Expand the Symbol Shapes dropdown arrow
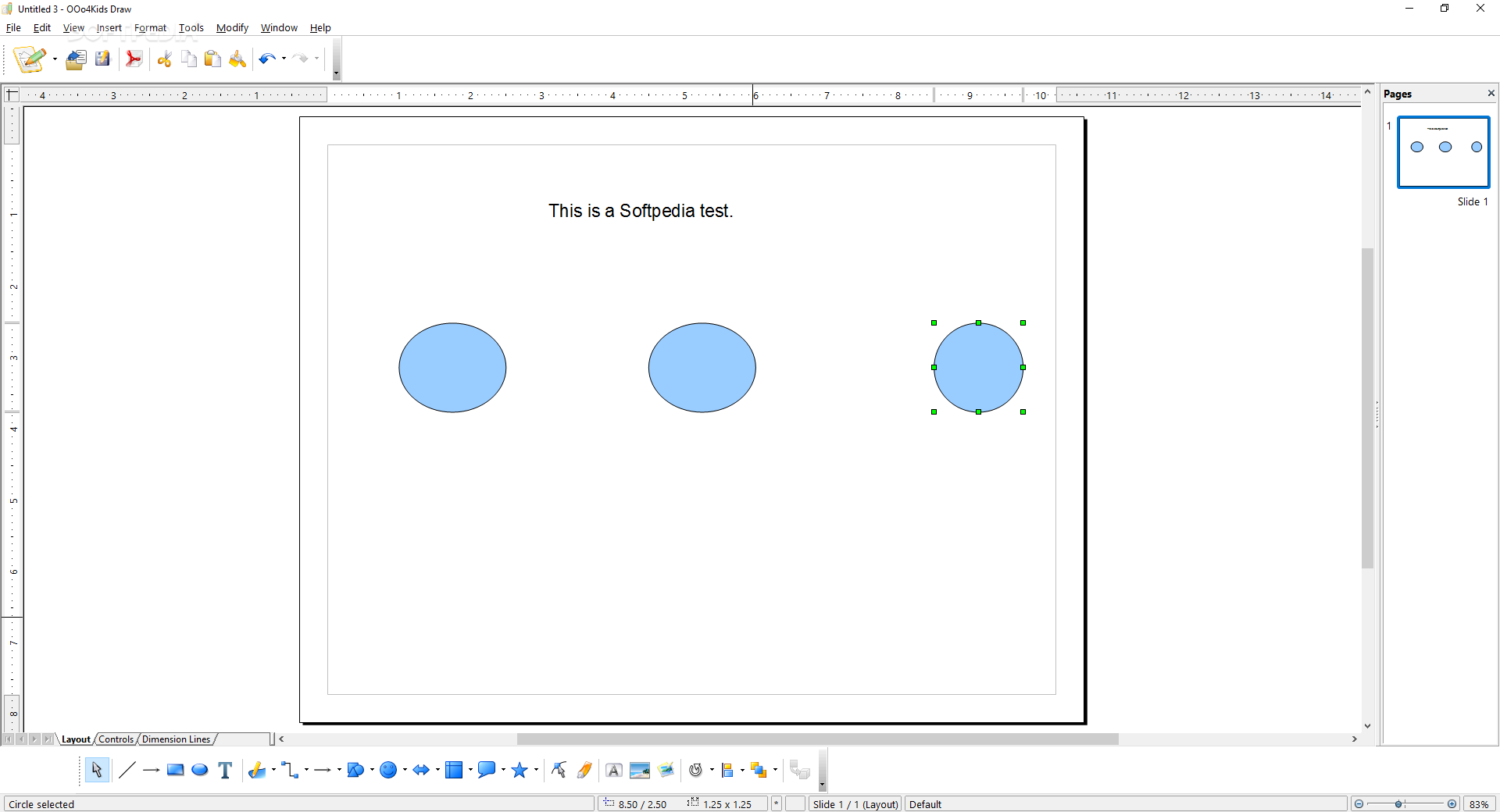This screenshot has height=812, width=1500. (405, 771)
